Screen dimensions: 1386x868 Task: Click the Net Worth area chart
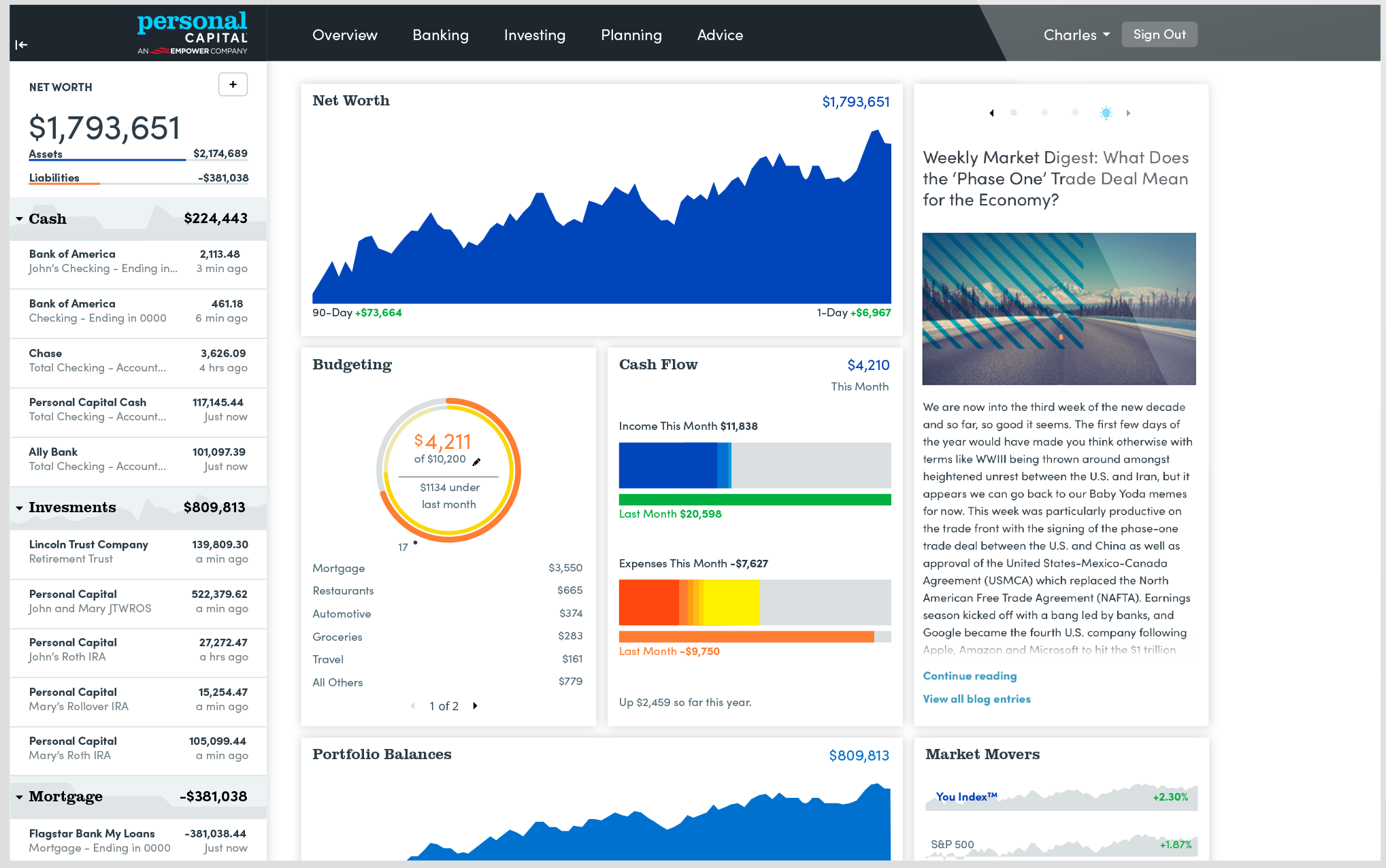click(x=601, y=216)
